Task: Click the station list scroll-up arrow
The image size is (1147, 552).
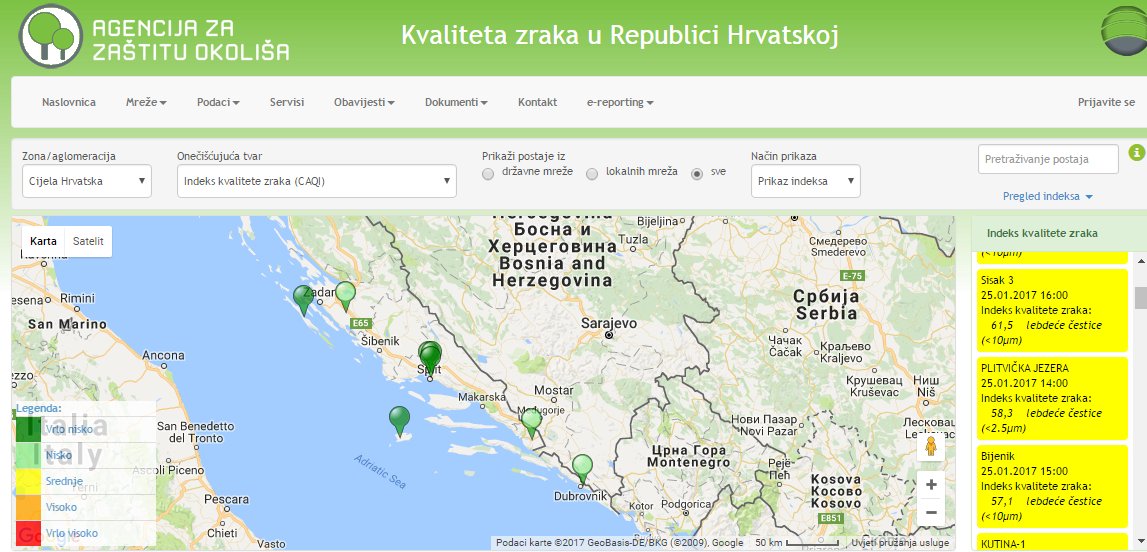Action: point(1140,259)
